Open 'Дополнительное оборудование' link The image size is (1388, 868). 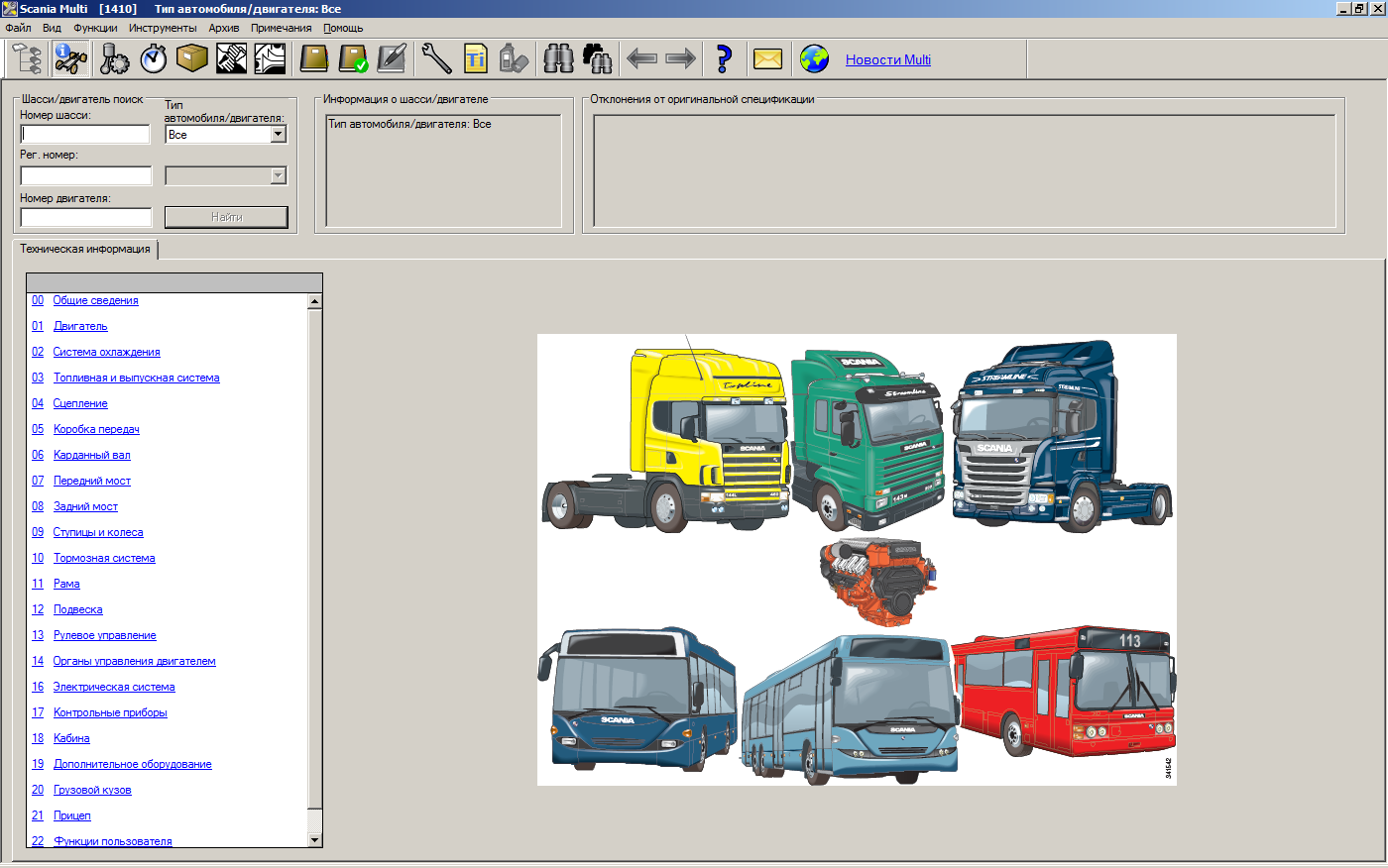(133, 764)
